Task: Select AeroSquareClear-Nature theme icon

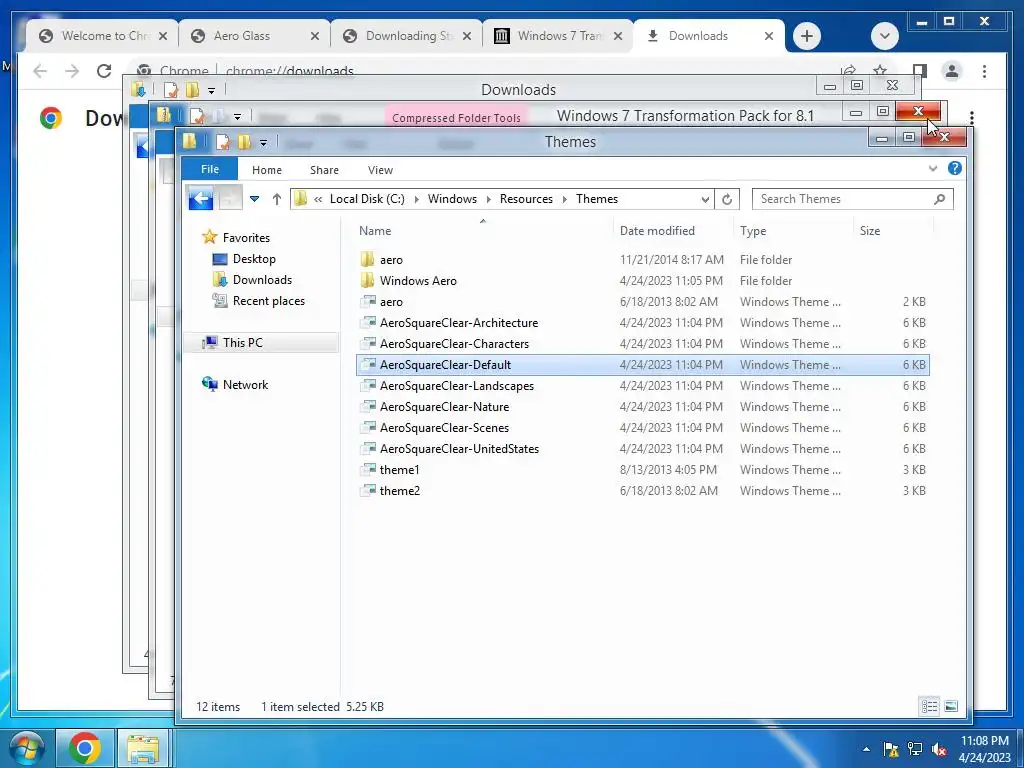Action: point(368,406)
